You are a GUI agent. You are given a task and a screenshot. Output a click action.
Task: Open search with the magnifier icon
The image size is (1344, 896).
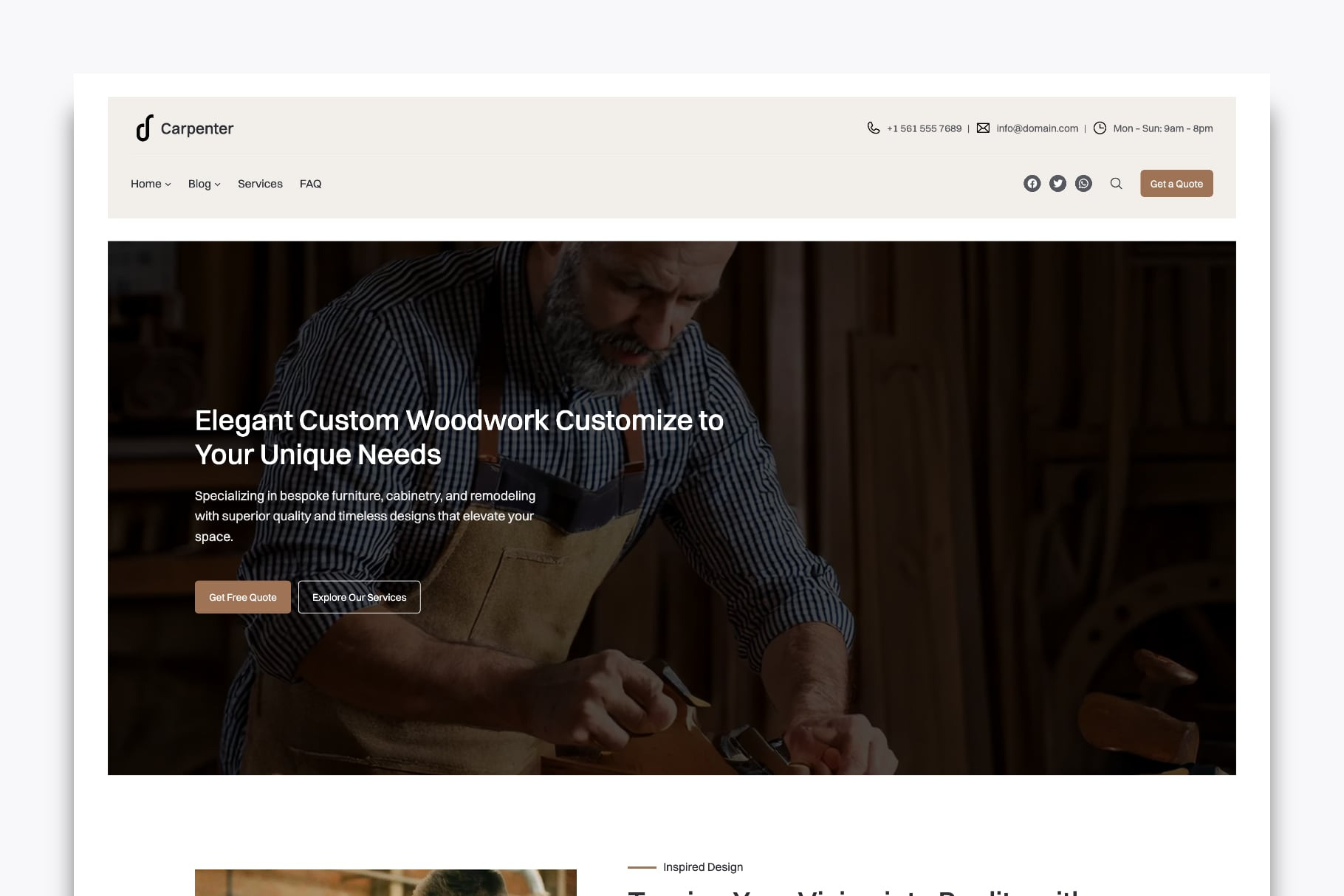pyautogui.click(x=1116, y=184)
